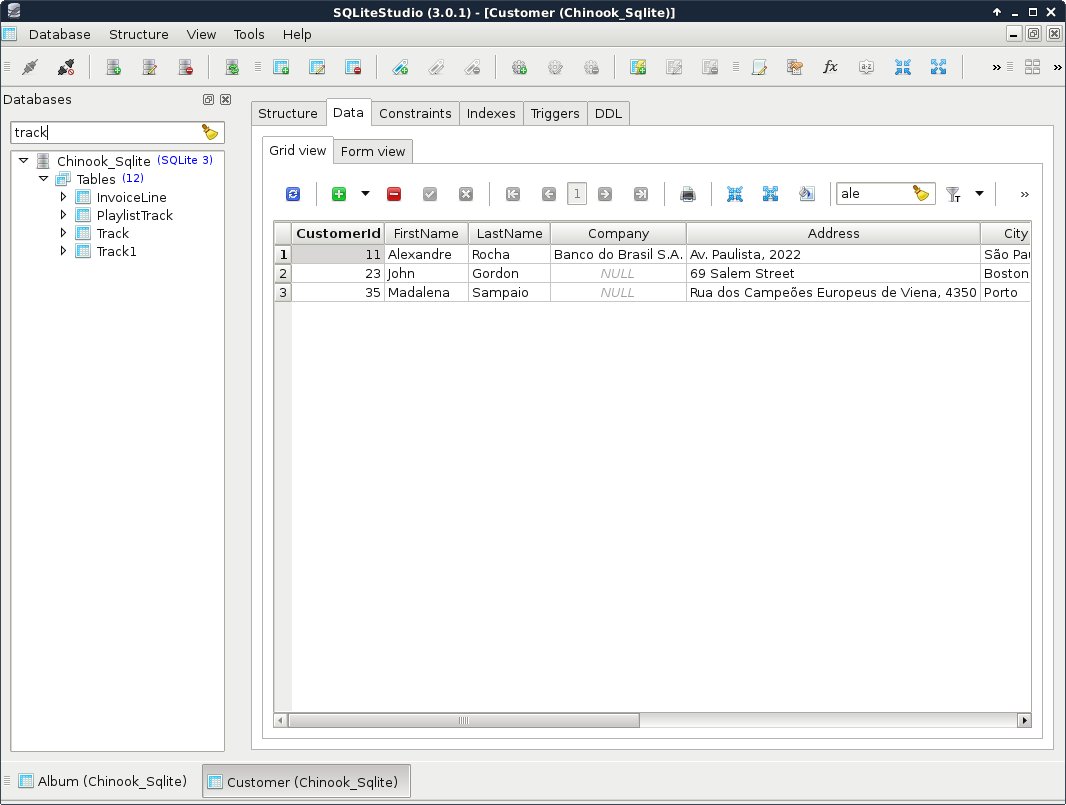Switch to the Form view tab

click(x=373, y=151)
